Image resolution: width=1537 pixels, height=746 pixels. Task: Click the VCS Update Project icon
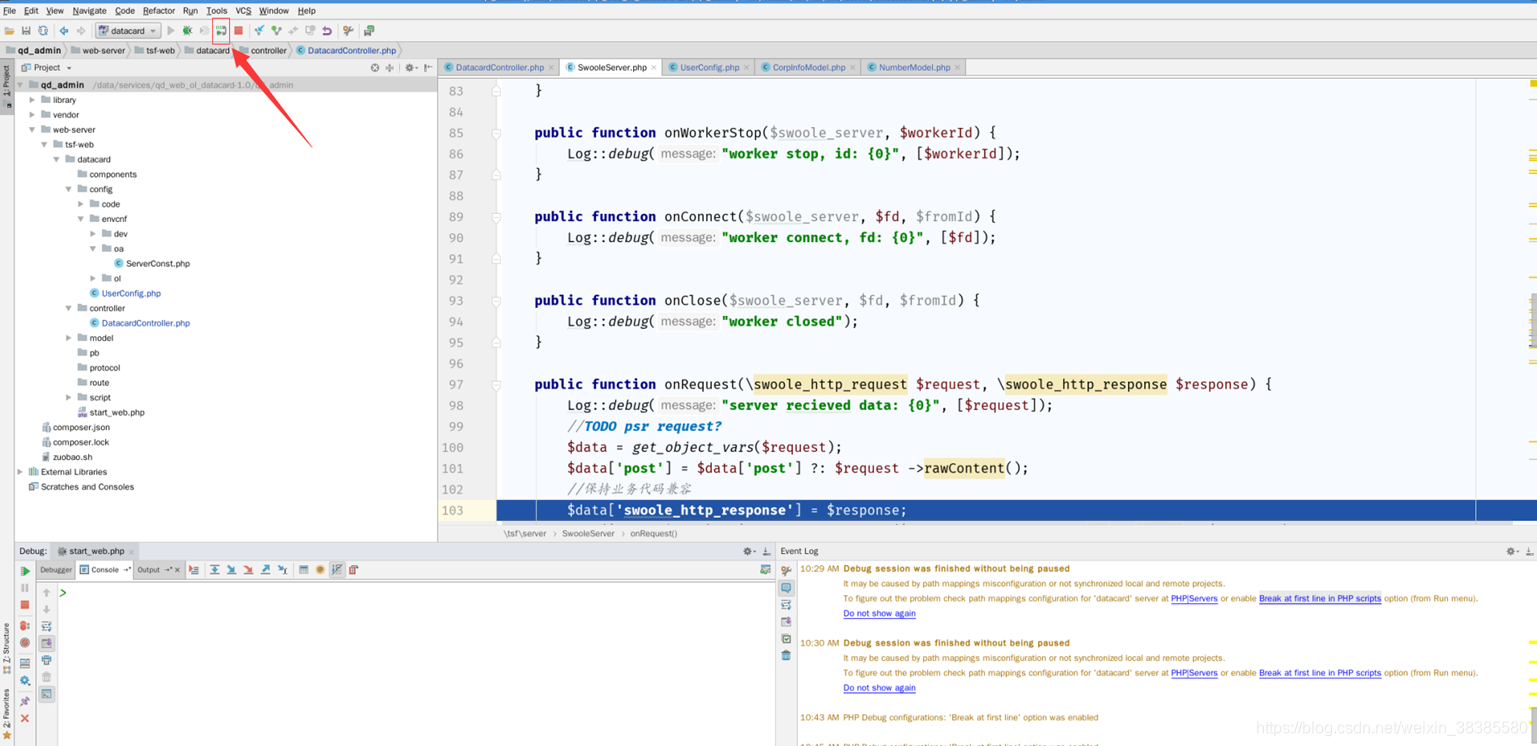coord(259,31)
